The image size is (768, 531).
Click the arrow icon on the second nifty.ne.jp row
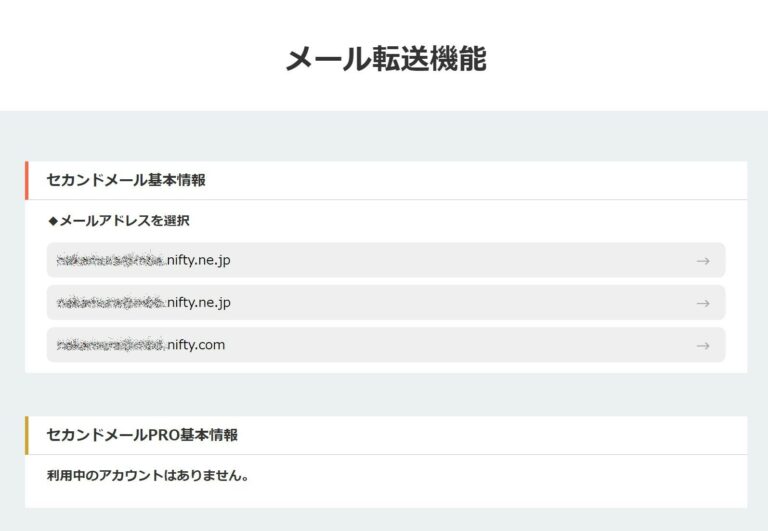(x=703, y=304)
